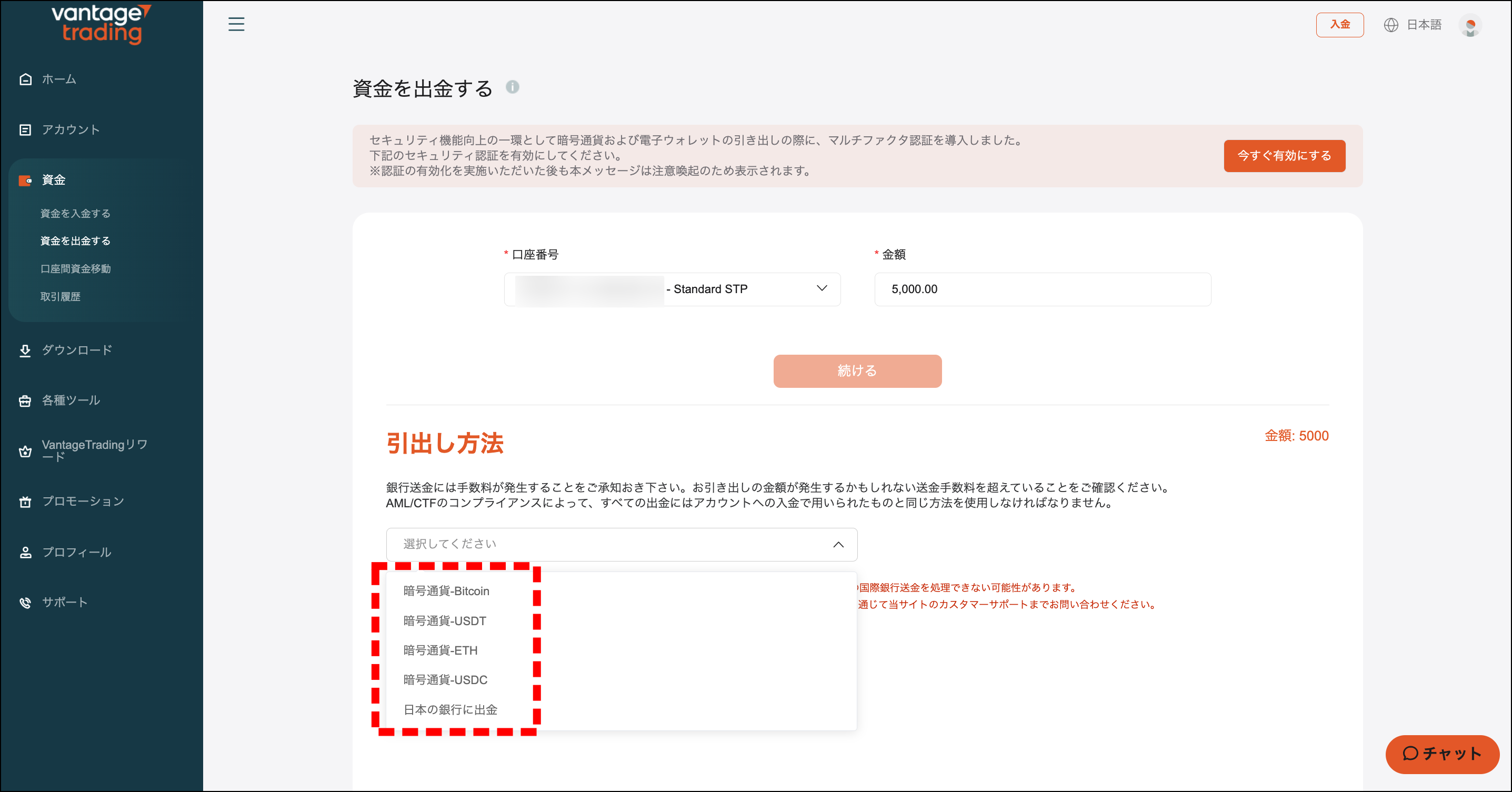
Task: Select the 各種ツール tools icon
Action: coord(25,400)
